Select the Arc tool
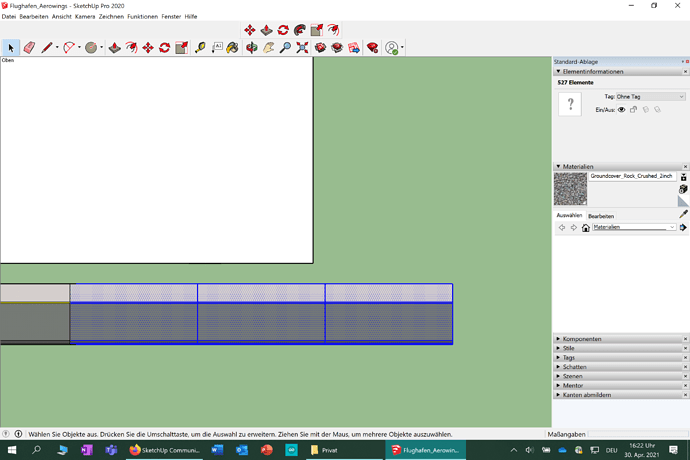The height and width of the screenshot is (460, 690). point(69,48)
